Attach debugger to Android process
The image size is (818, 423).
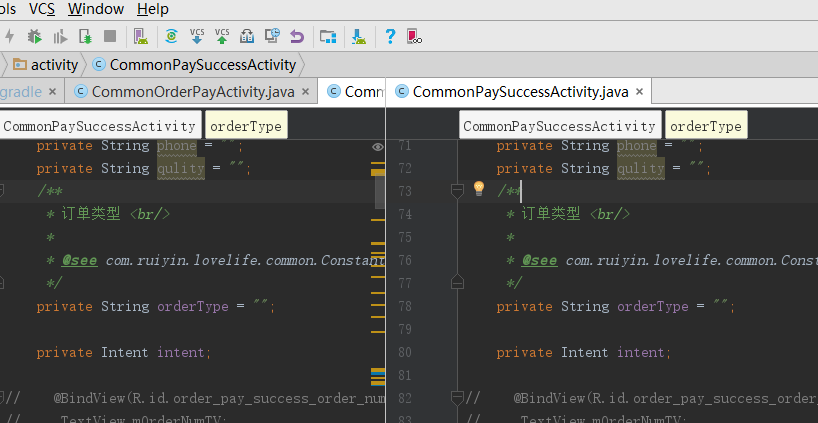click(86, 36)
